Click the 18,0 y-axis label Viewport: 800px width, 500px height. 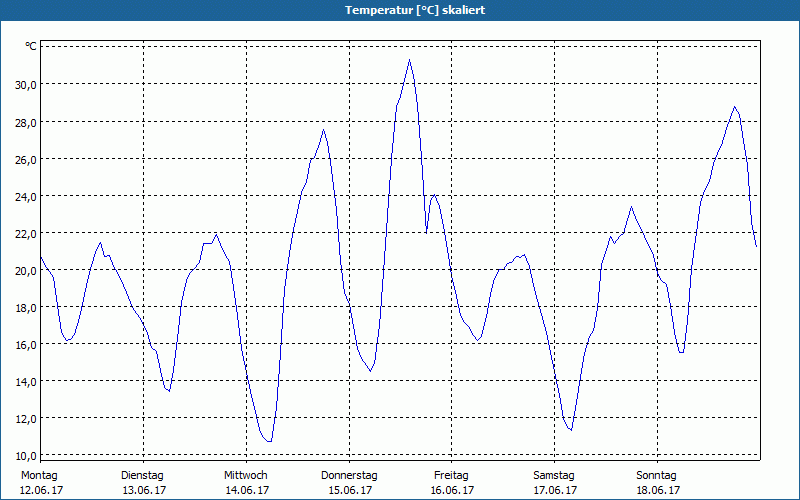point(24,307)
